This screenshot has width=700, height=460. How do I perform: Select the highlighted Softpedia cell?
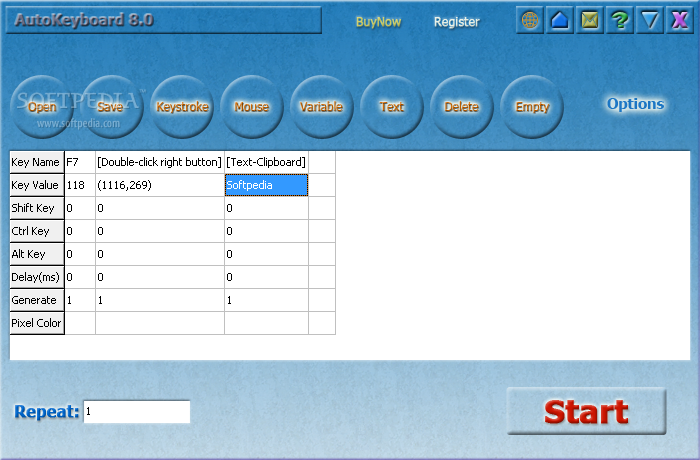click(x=266, y=185)
